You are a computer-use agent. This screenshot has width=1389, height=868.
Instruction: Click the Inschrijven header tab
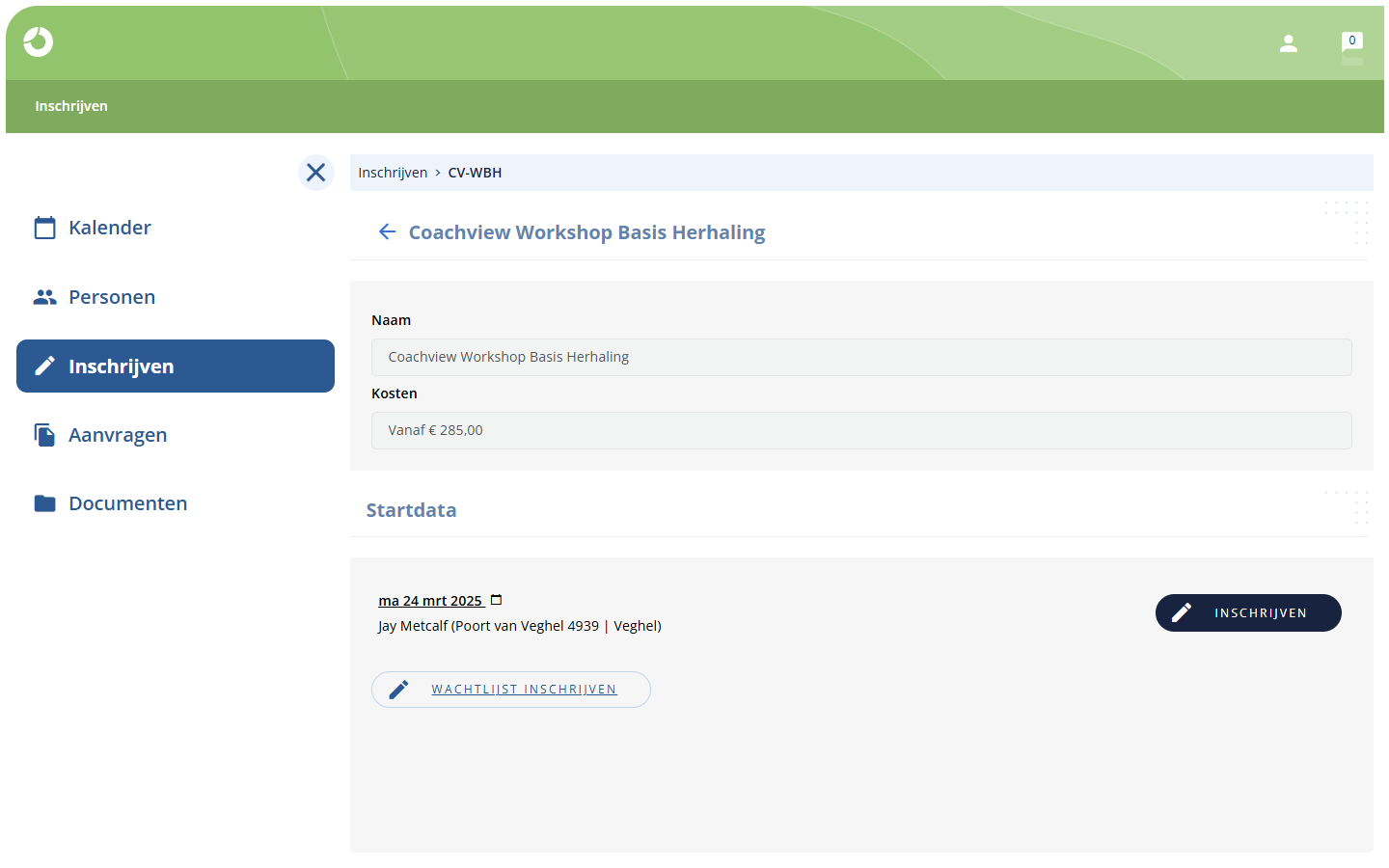71,106
